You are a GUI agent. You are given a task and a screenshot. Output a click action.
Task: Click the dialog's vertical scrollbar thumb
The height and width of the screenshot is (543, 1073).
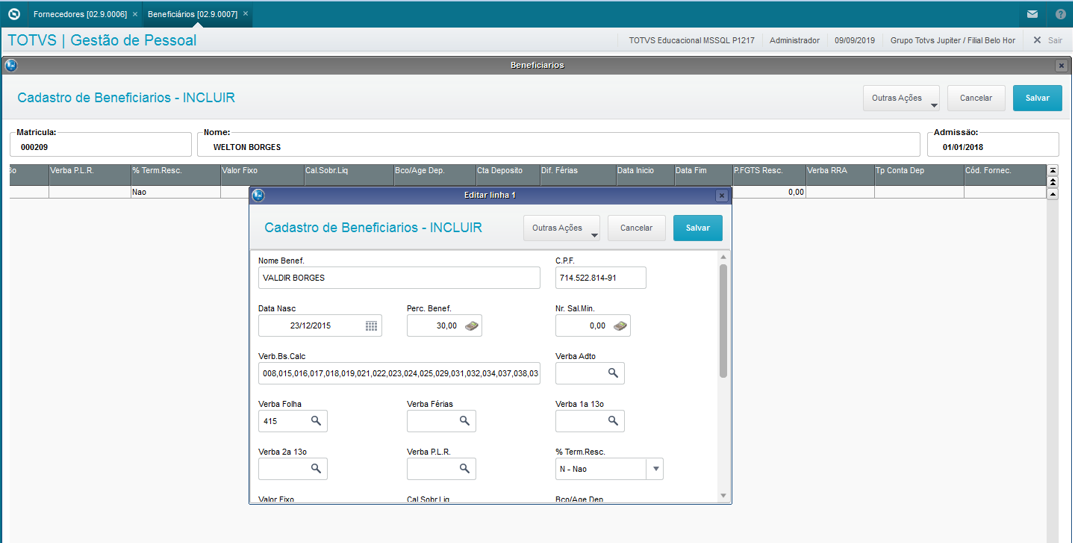[723, 320]
